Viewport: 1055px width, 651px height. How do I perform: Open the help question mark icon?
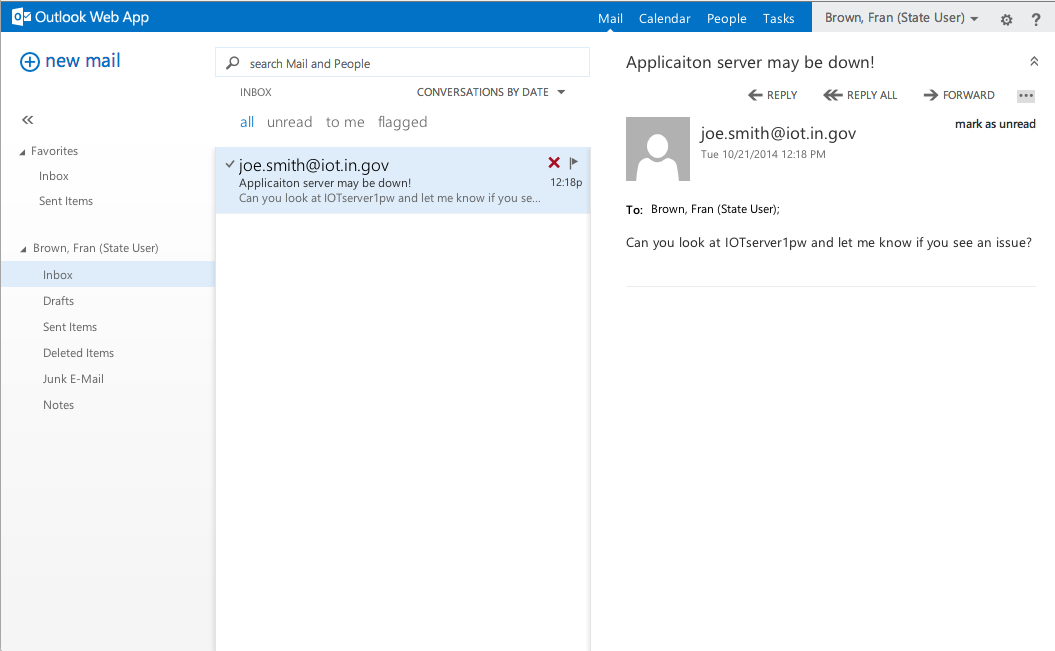(x=1036, y=19)
